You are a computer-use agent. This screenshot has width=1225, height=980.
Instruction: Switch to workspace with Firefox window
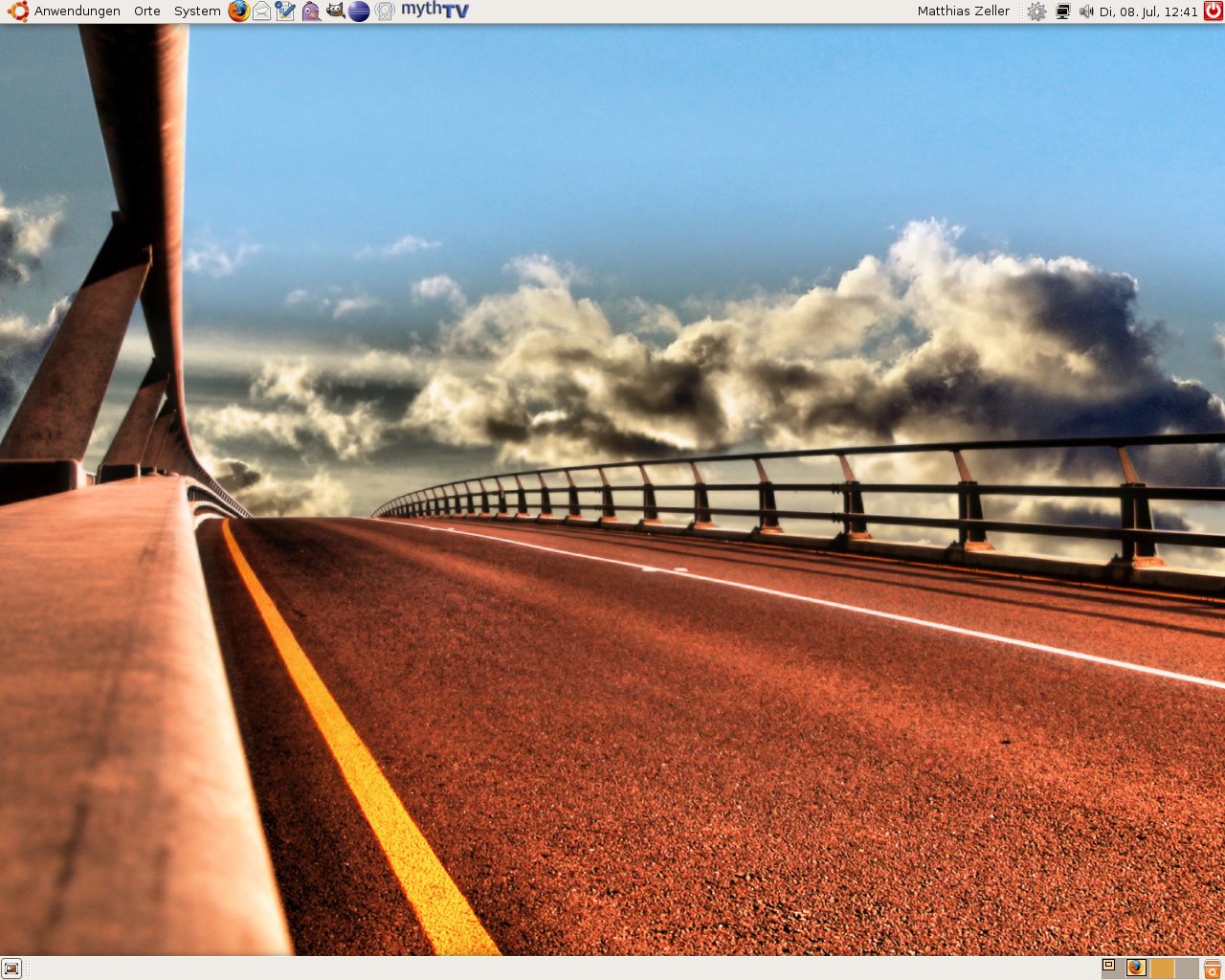tap(1137, 968)
